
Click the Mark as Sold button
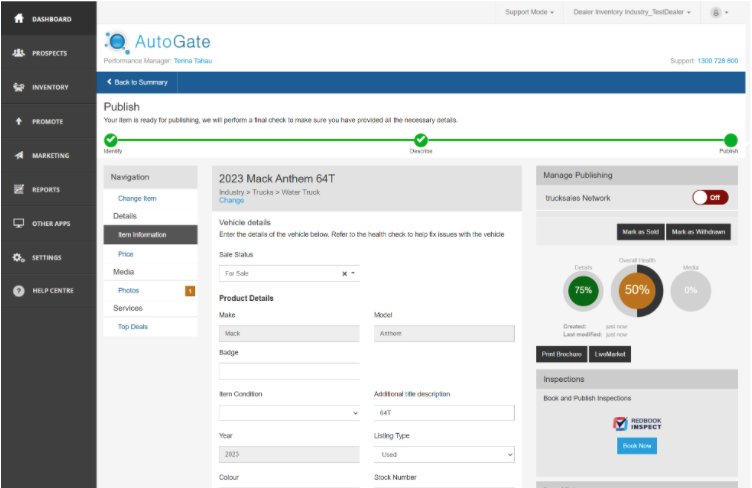(640, 232)
